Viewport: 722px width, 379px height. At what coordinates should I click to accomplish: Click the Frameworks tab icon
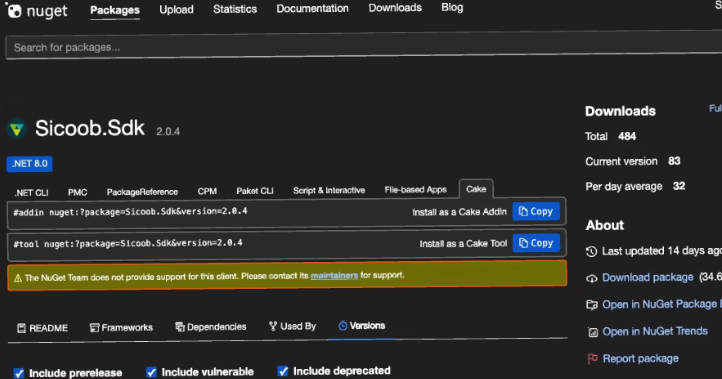point(94,327)
